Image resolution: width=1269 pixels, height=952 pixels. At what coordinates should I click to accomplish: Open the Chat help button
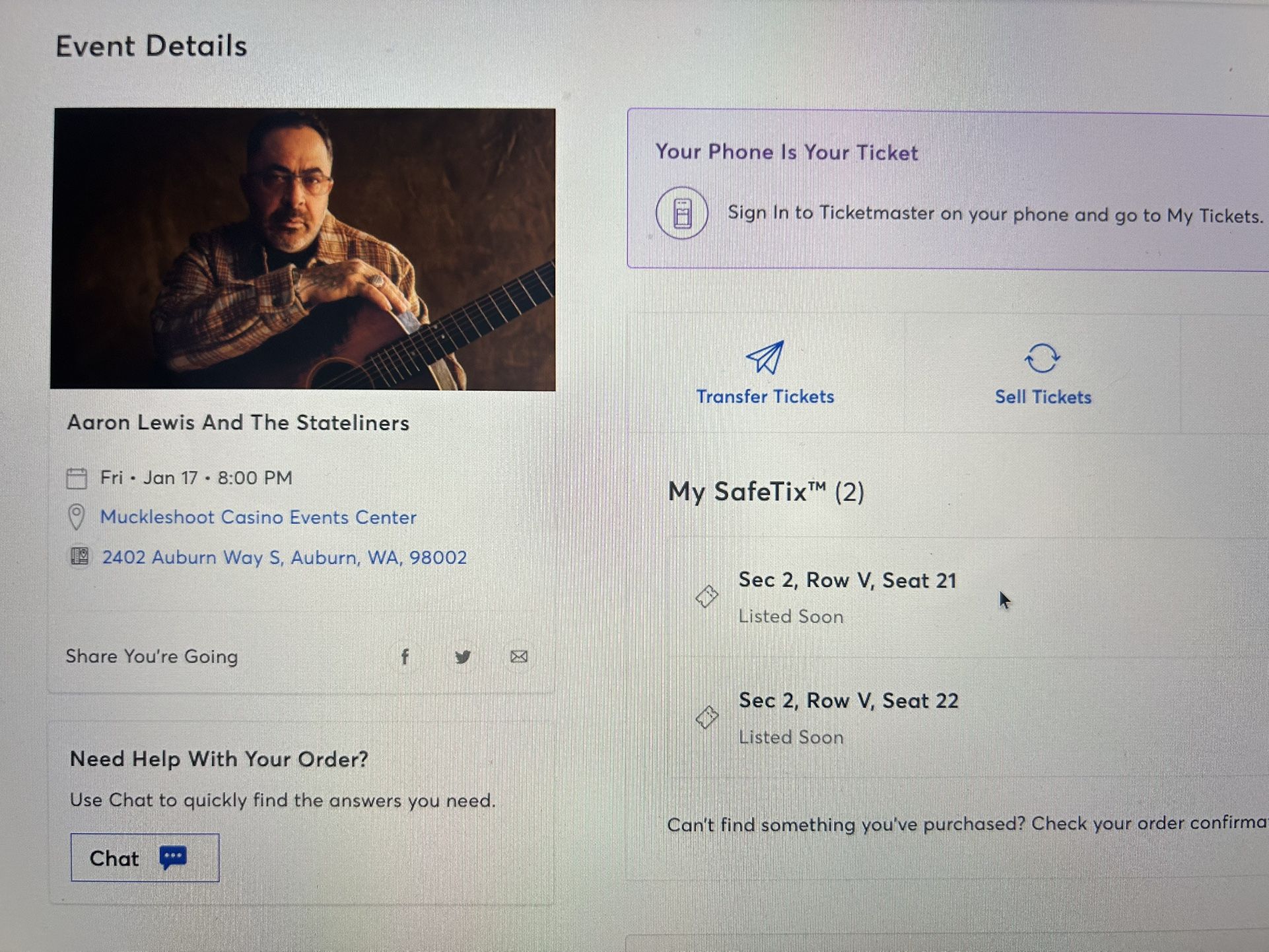point(145,858)
